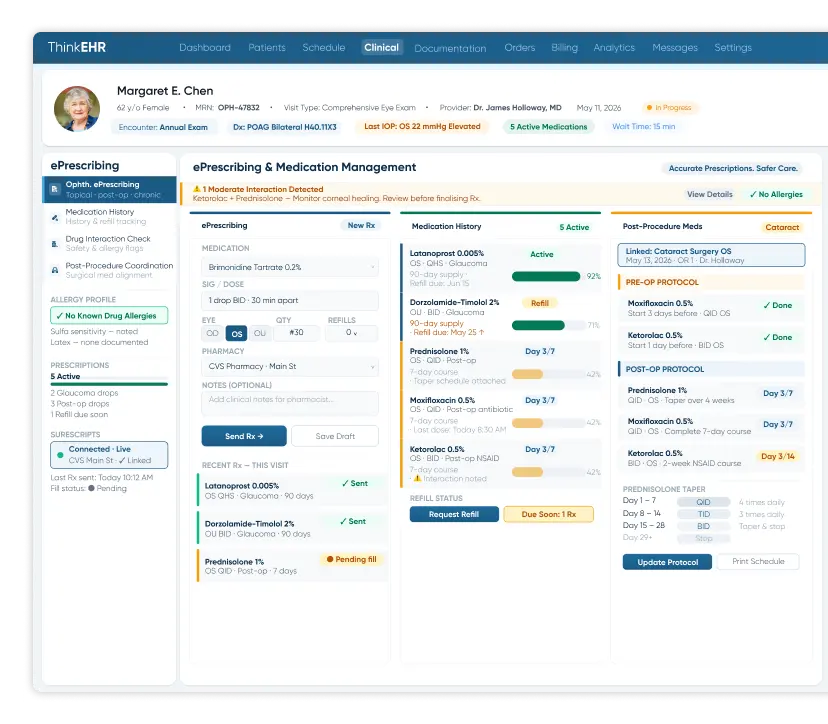Click Done checkmark for pre-op Moxifloxacin 0.5%
Image resolution: width=828 pixels, height=724 pixels.
(777, 305)
